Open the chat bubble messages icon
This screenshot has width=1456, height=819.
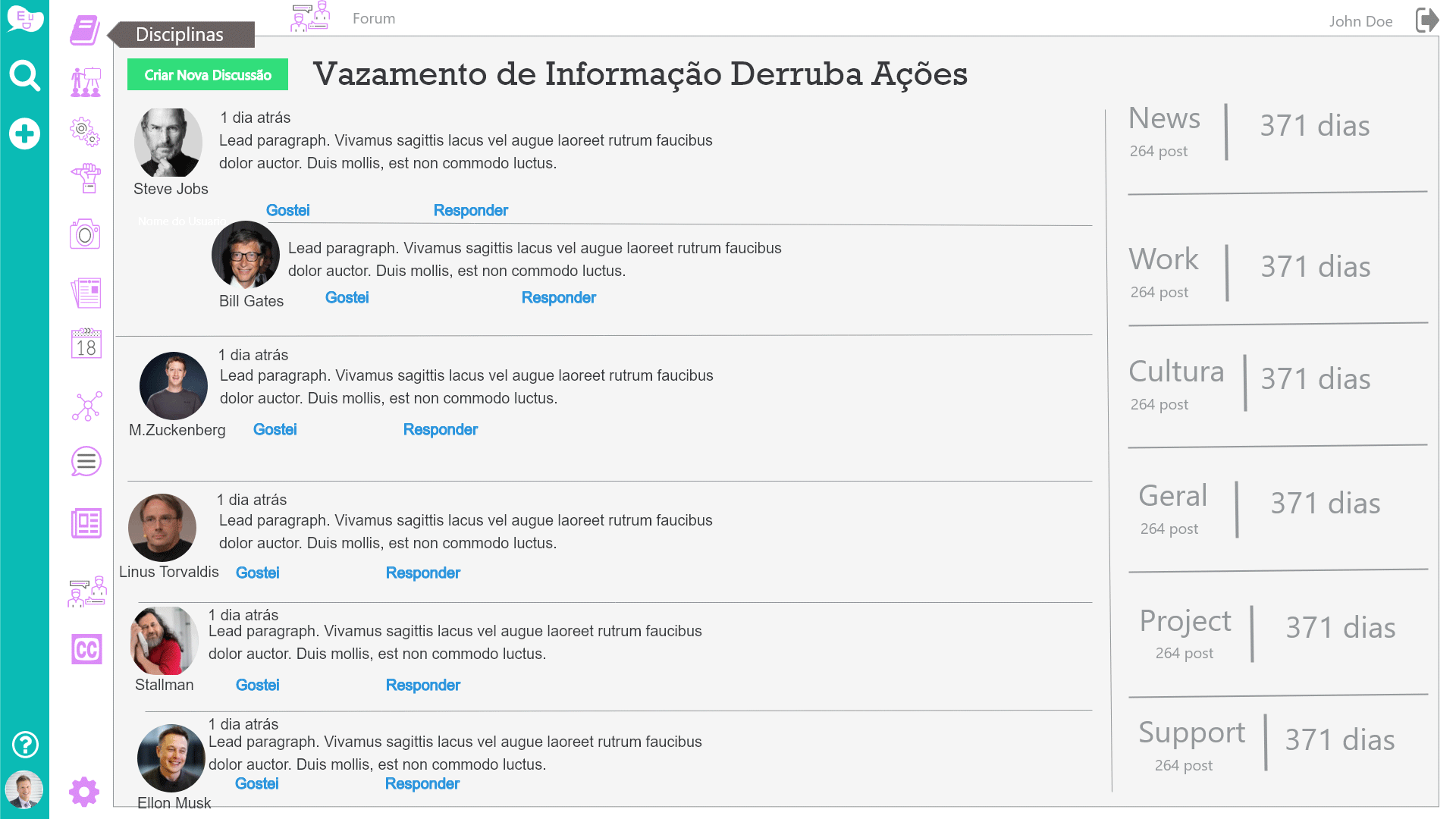point(86,461)
